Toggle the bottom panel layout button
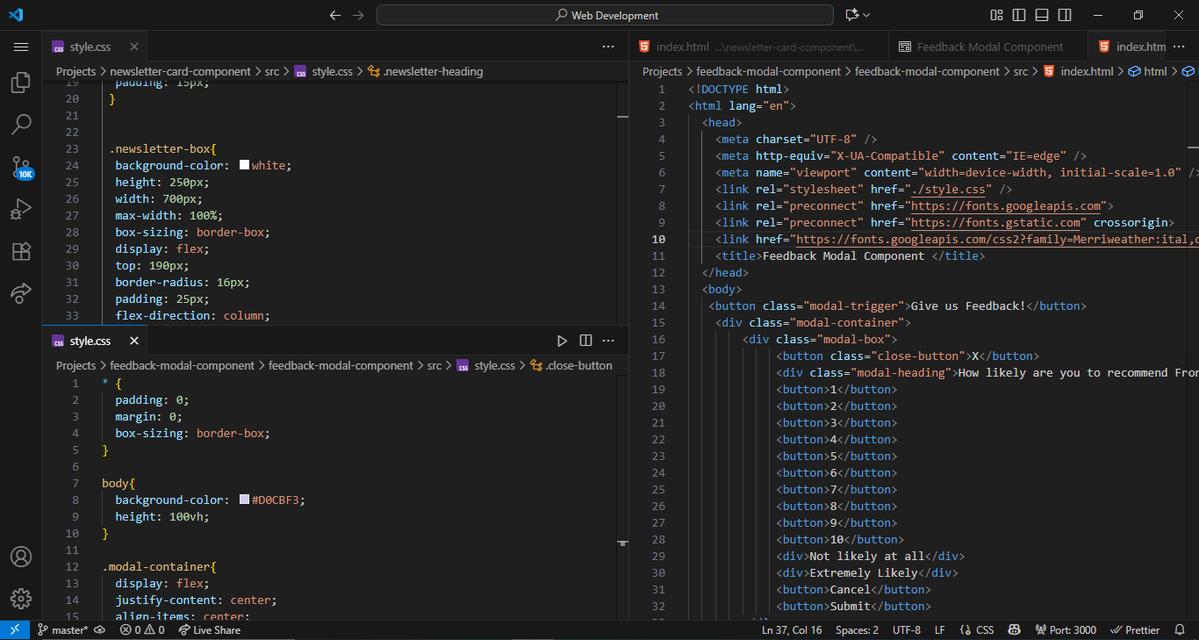 tap(1042, 15)
